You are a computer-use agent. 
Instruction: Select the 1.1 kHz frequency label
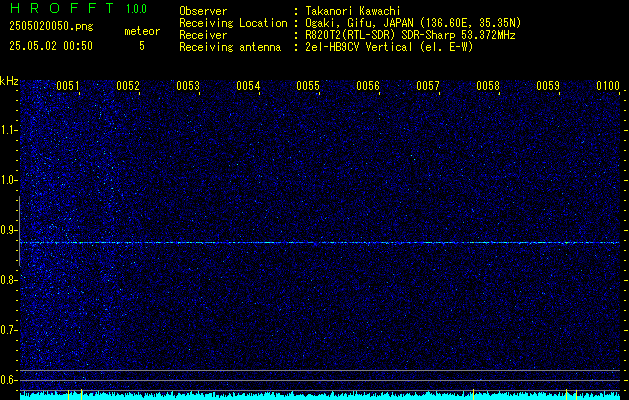(x=8, y=130)
